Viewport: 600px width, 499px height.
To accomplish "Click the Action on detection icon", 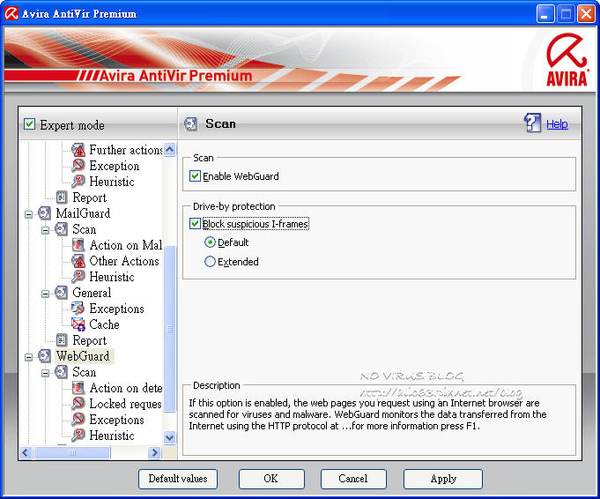I will [78, 388].
